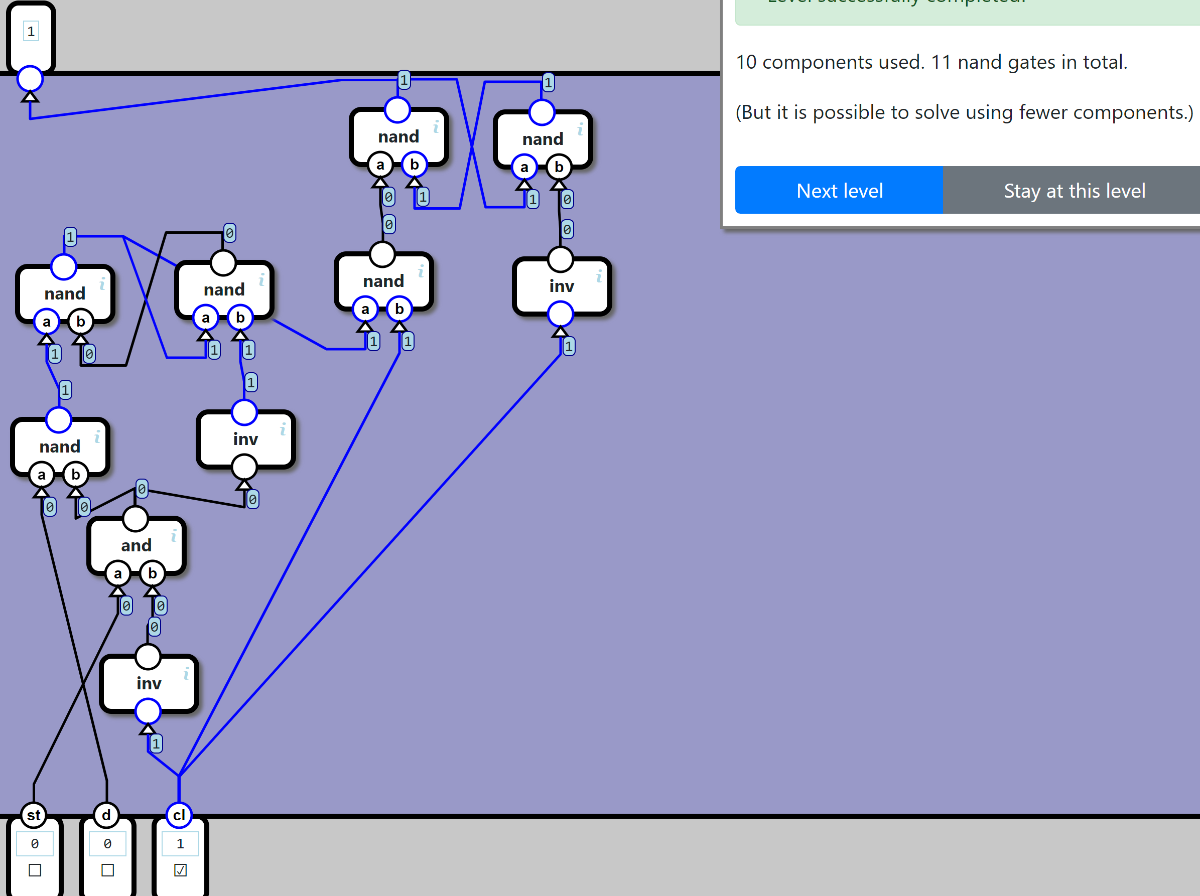
Task: Select the 'possible to solve using fewer components' text
Action: [965, 112]
